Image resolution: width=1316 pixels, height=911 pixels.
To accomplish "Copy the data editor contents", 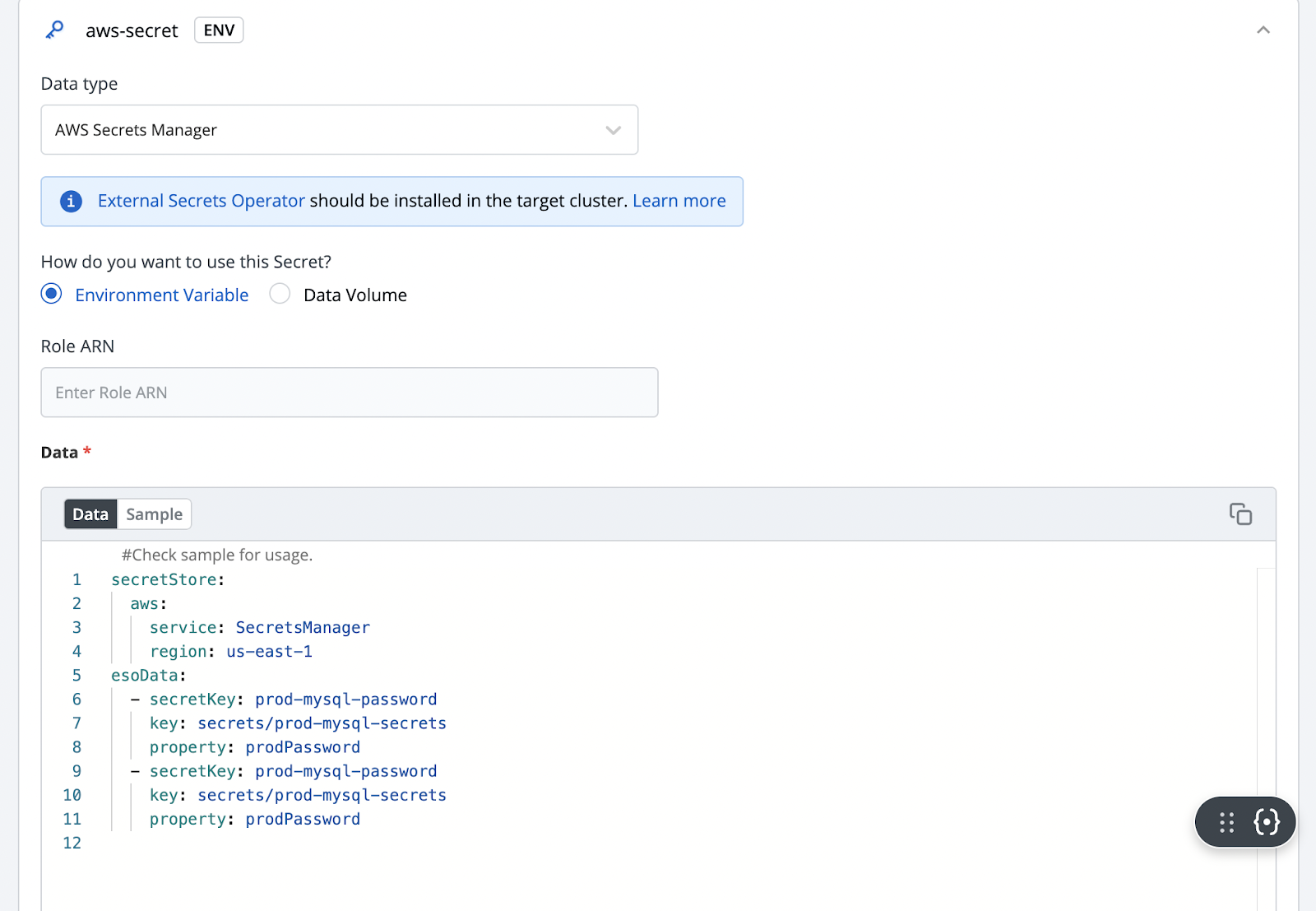I will pyautogui.click(x=1240, y=514).
